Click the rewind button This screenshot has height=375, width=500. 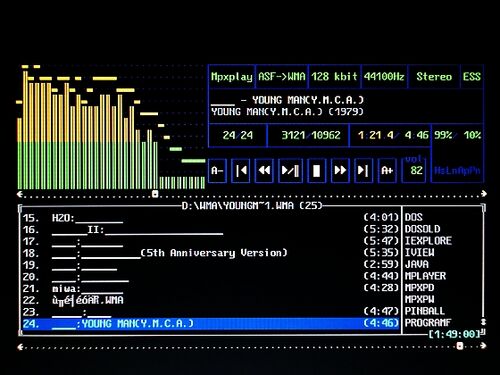264,171
